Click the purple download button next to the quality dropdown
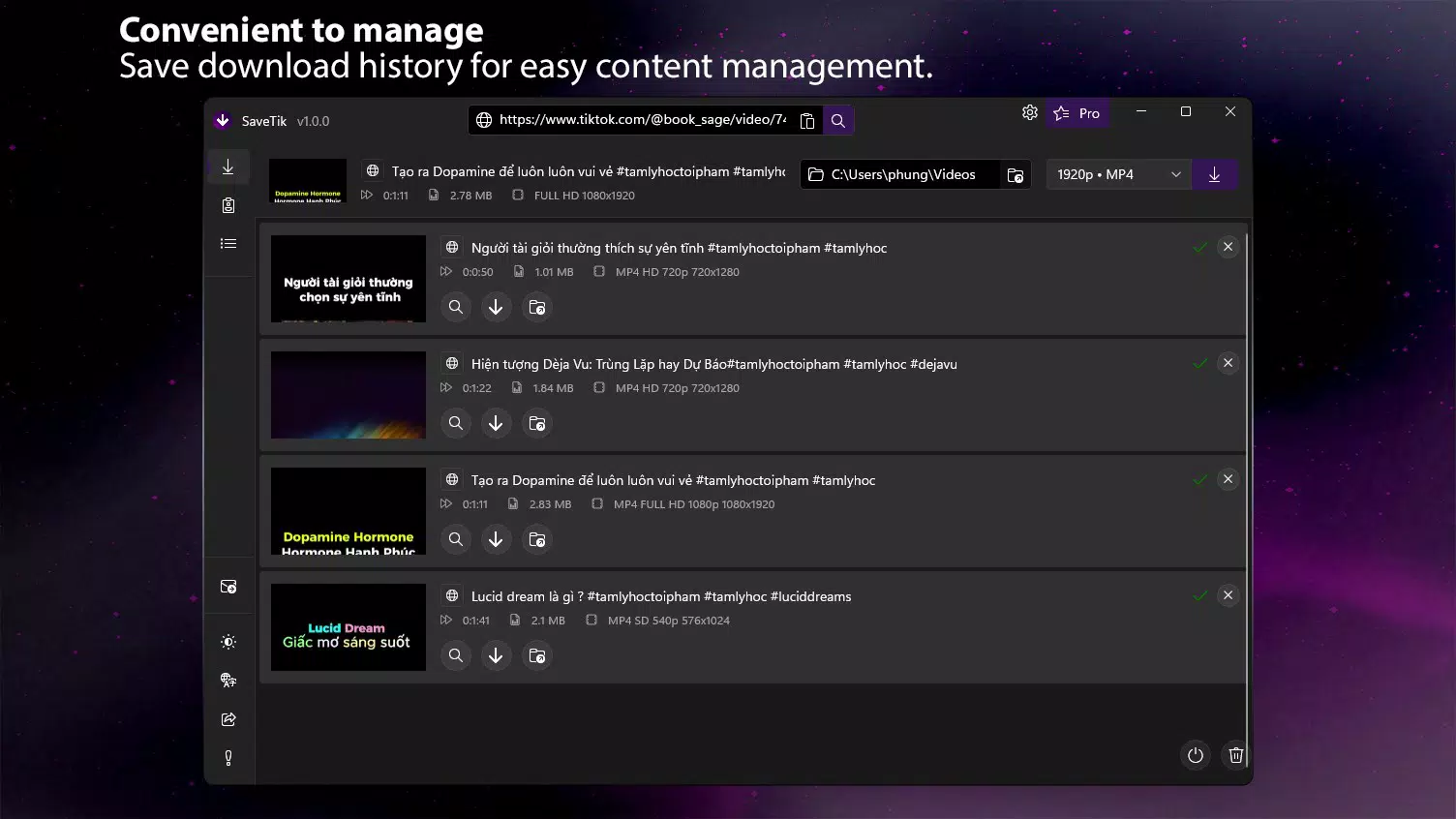Image resolution: width=1456 pixels, height=819 pixels. pos(1214,174)
